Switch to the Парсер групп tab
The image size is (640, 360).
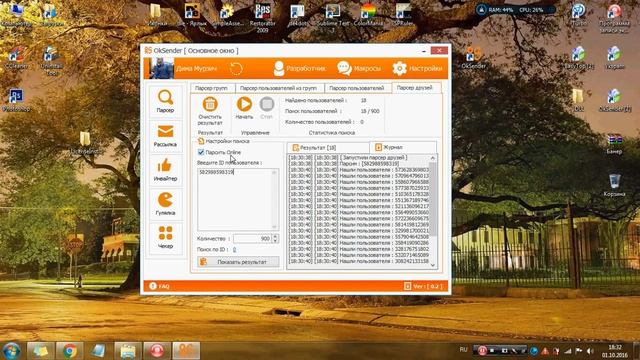[x=211, y=88]
